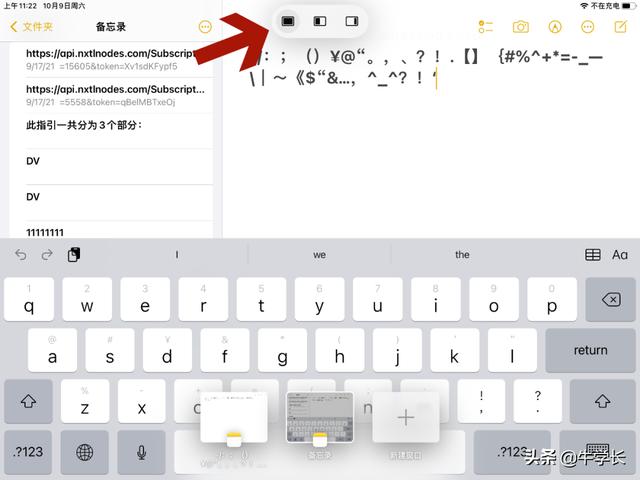Insert suggestion word "I"
Image resolution: width=640 pixels, height=480 pixels.
pyautogui.click(x=177, y=255)
